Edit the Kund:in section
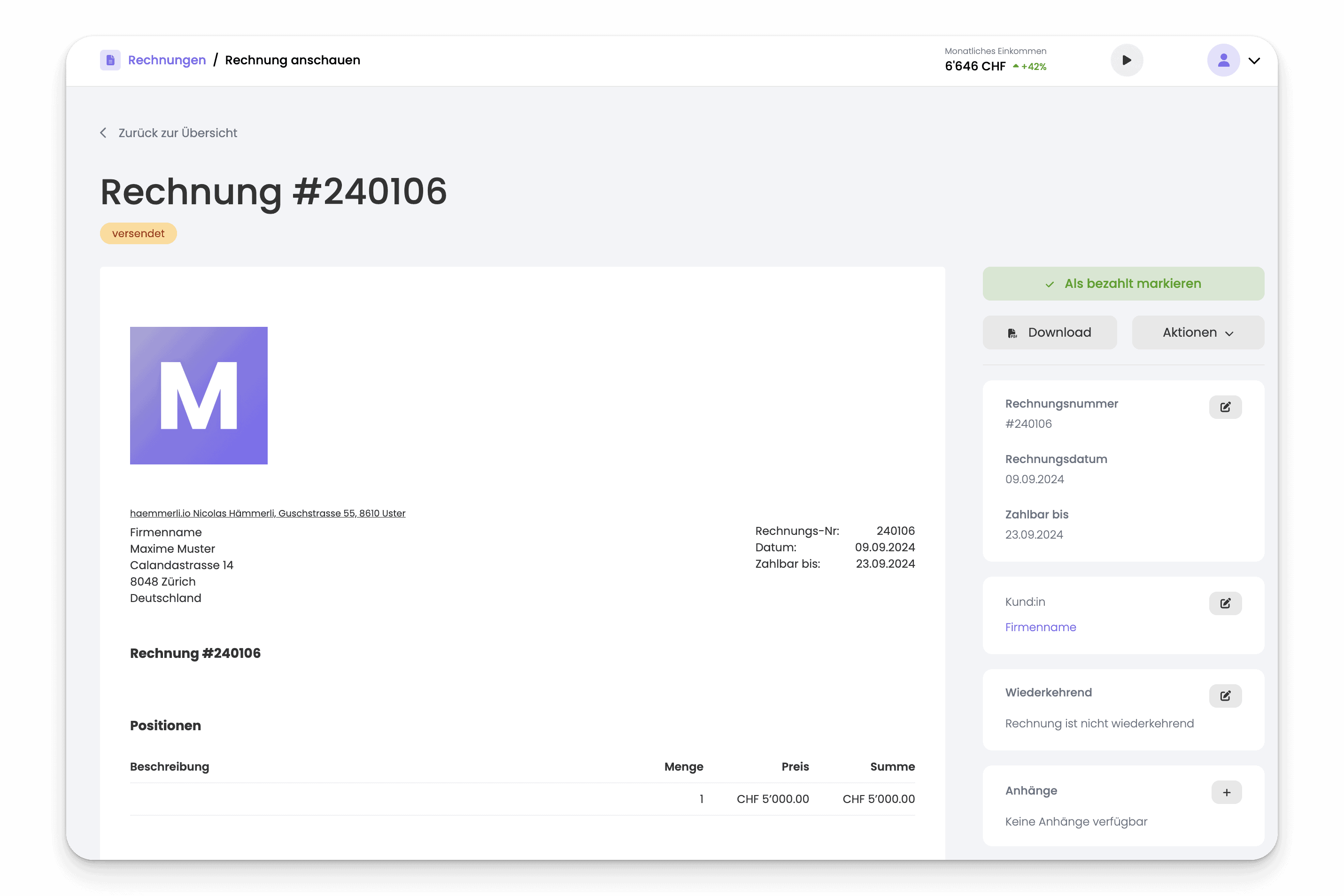 1225,603
